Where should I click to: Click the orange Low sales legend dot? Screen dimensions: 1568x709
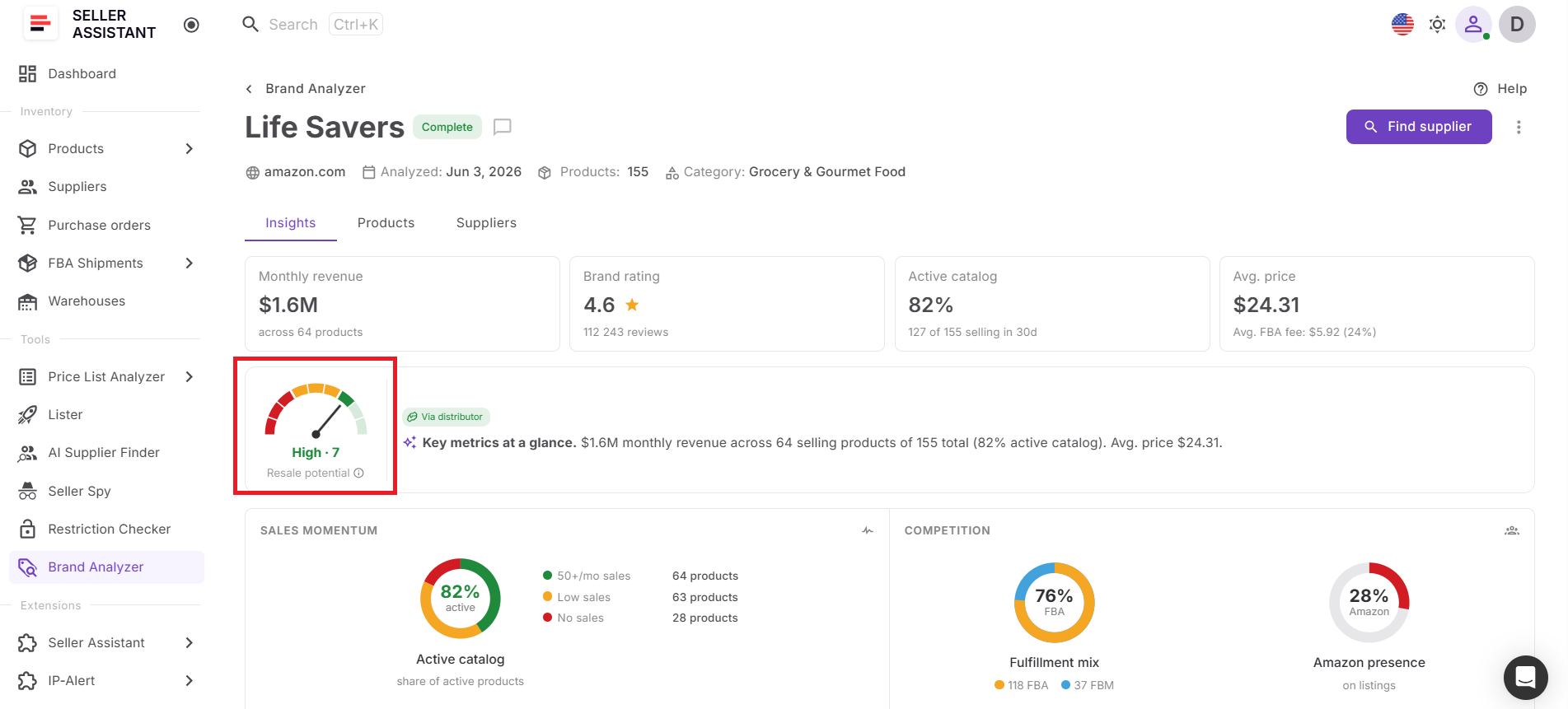click(547, 597)
